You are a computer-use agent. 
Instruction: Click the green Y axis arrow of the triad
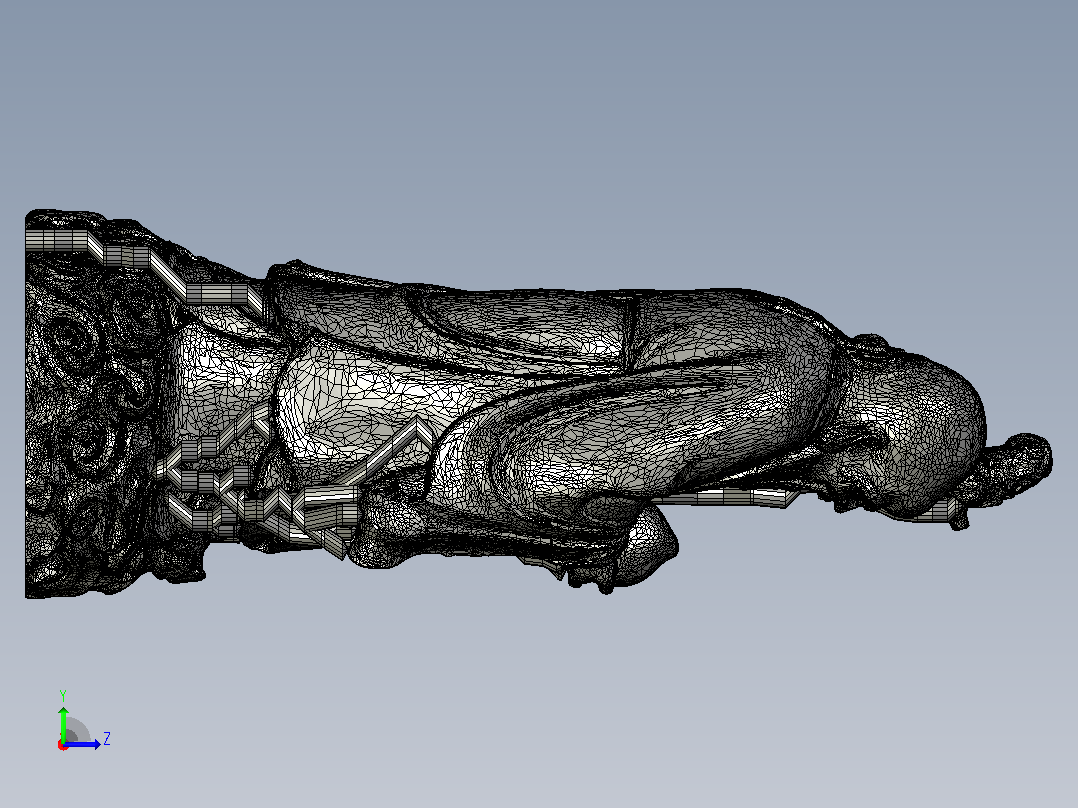pos(63,723)
